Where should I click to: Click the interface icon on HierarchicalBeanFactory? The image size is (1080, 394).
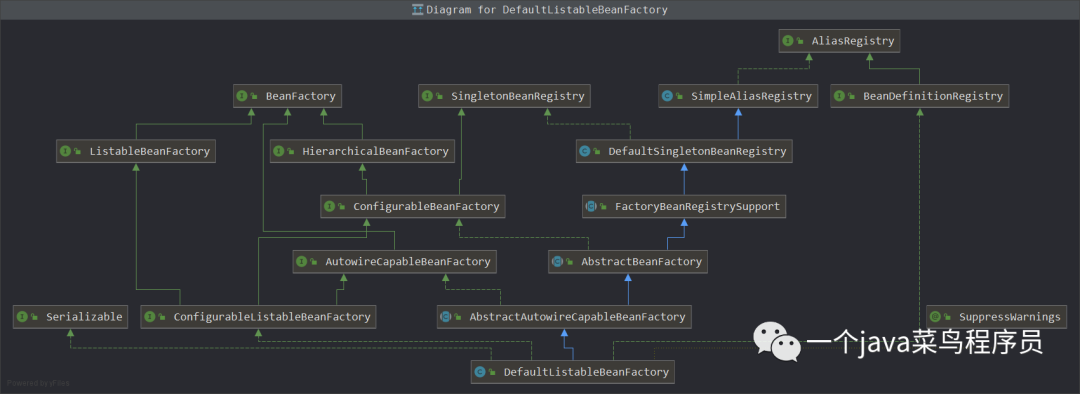point(280,152)
